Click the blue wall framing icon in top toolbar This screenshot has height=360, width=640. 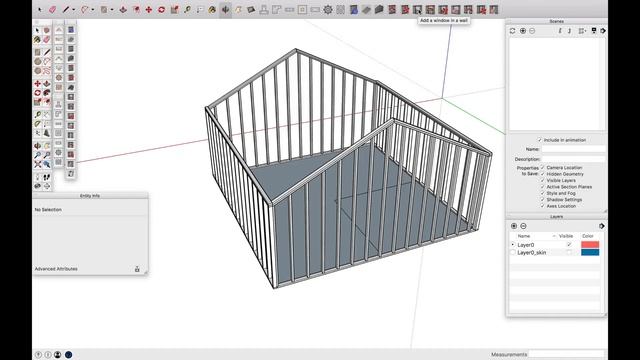pyautogui.click(x=353, y=9)
